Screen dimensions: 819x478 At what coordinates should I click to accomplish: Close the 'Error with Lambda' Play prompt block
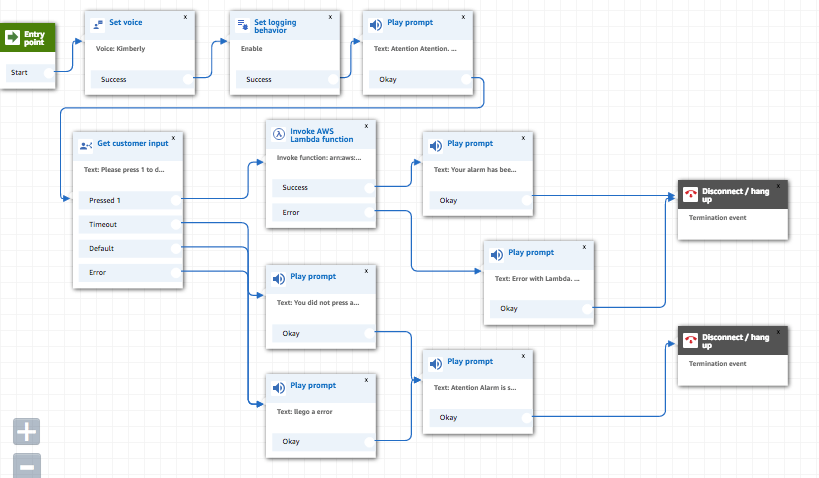pos(584,247)
